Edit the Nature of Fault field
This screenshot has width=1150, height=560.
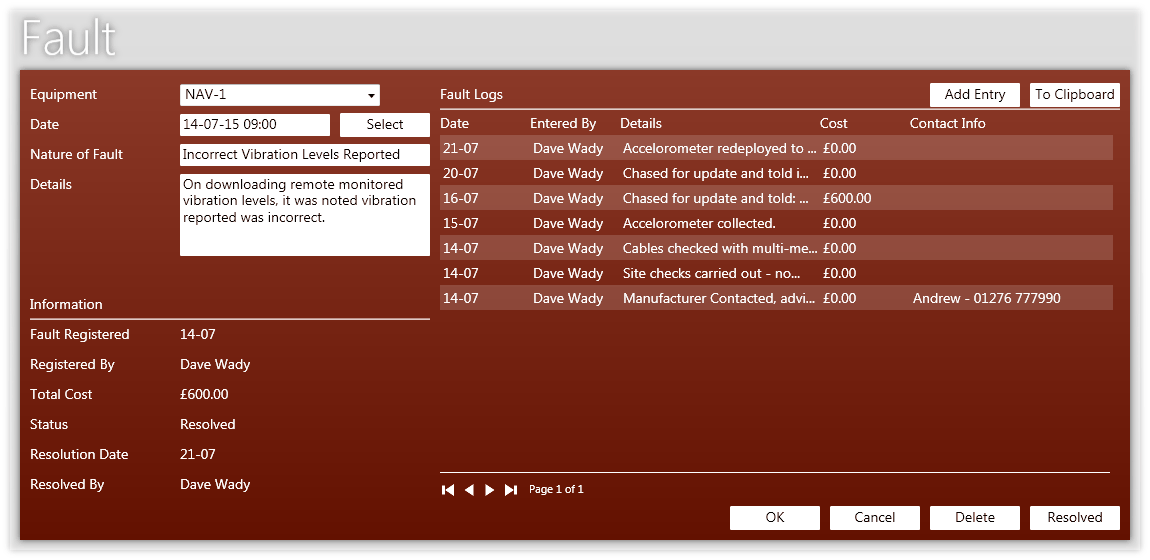pyautogui.click(x=304, y=155)
